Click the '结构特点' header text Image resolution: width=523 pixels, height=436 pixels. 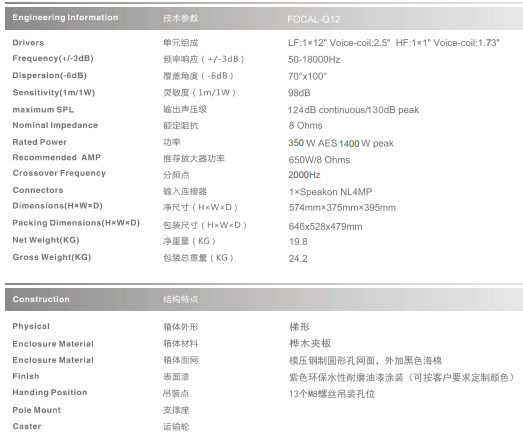click(x=180, y=299)
